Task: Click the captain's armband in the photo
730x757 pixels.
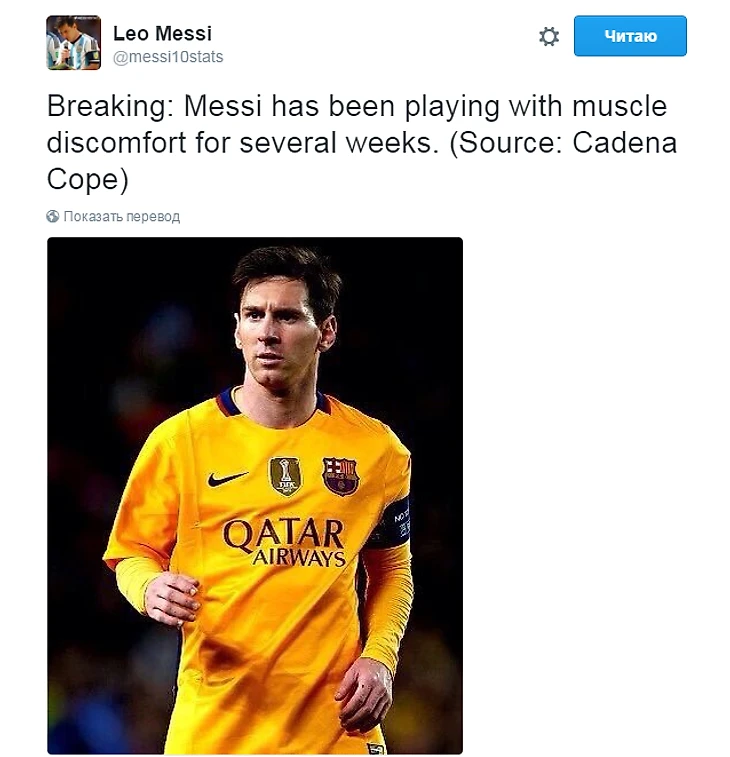Action: 396,524
